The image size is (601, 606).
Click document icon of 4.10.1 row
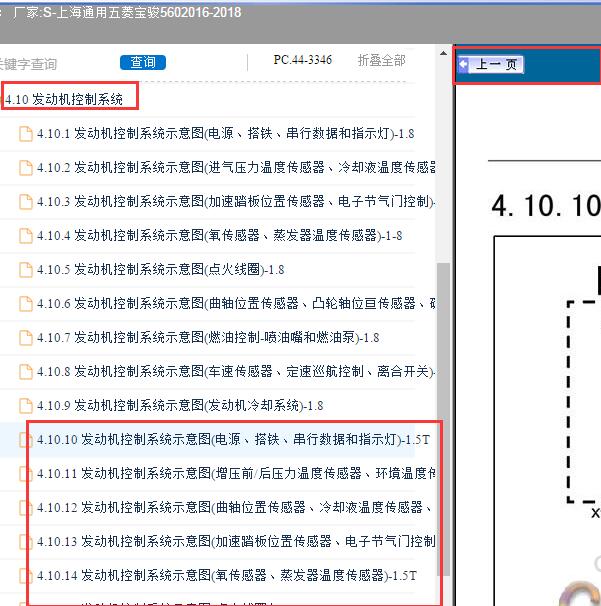pyautogui.click(x=26, y=134)
